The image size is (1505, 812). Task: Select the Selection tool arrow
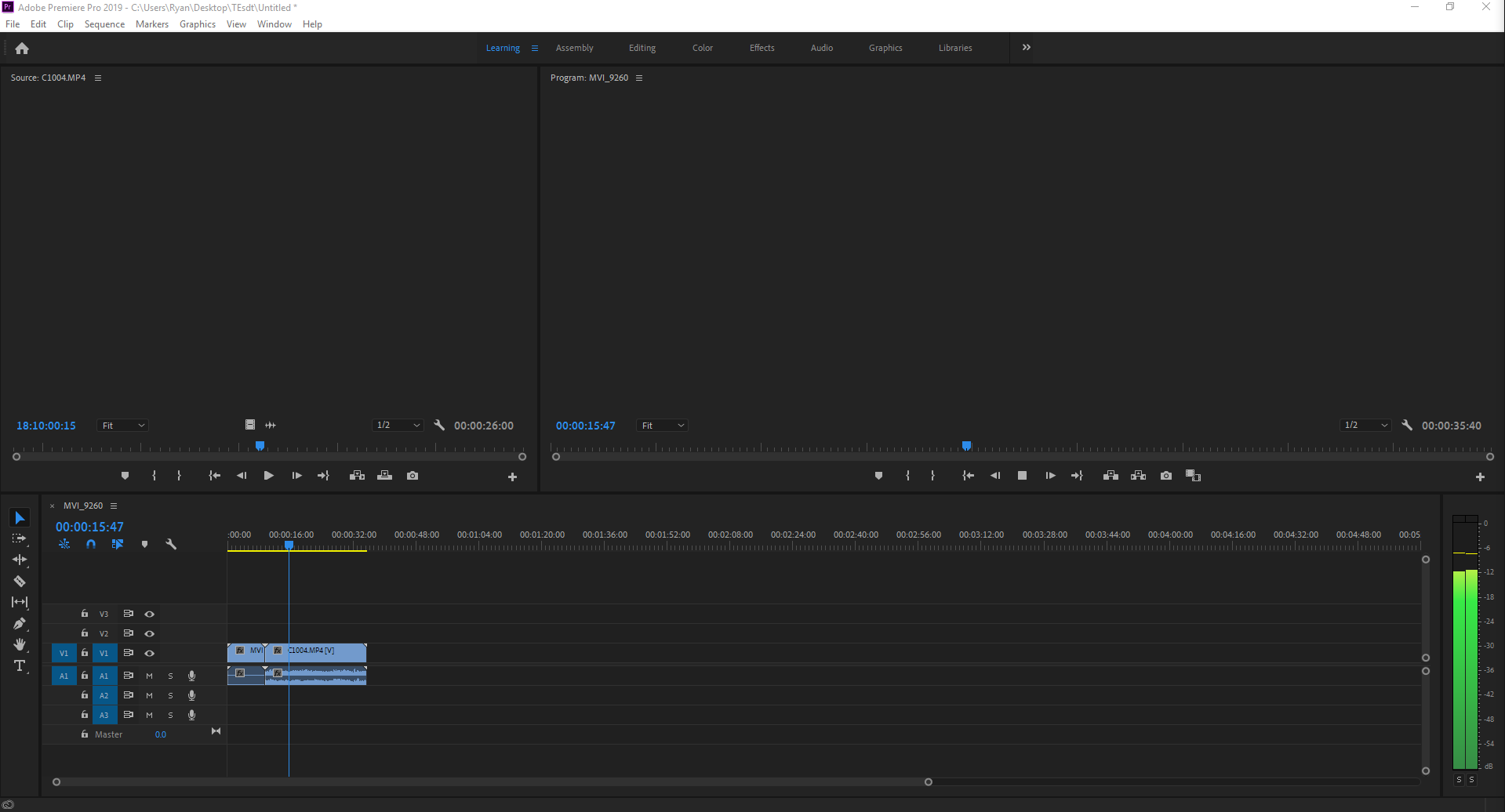click(x=20, y=518)
